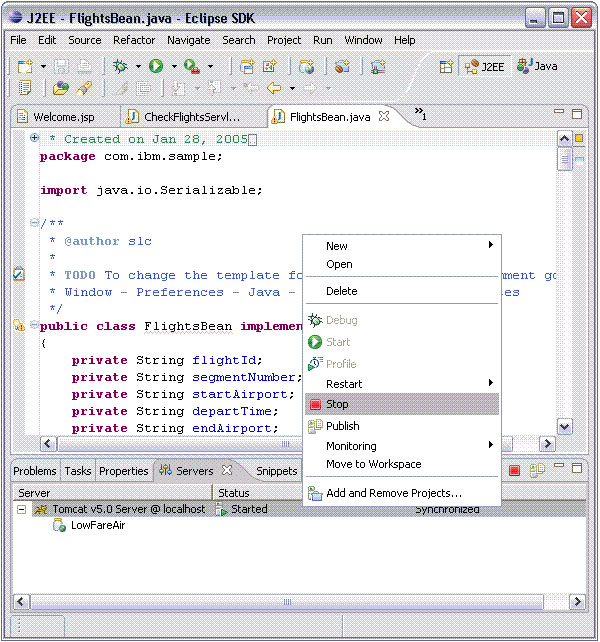Close the FlightsBean.java editor tab

coord(384,116)
